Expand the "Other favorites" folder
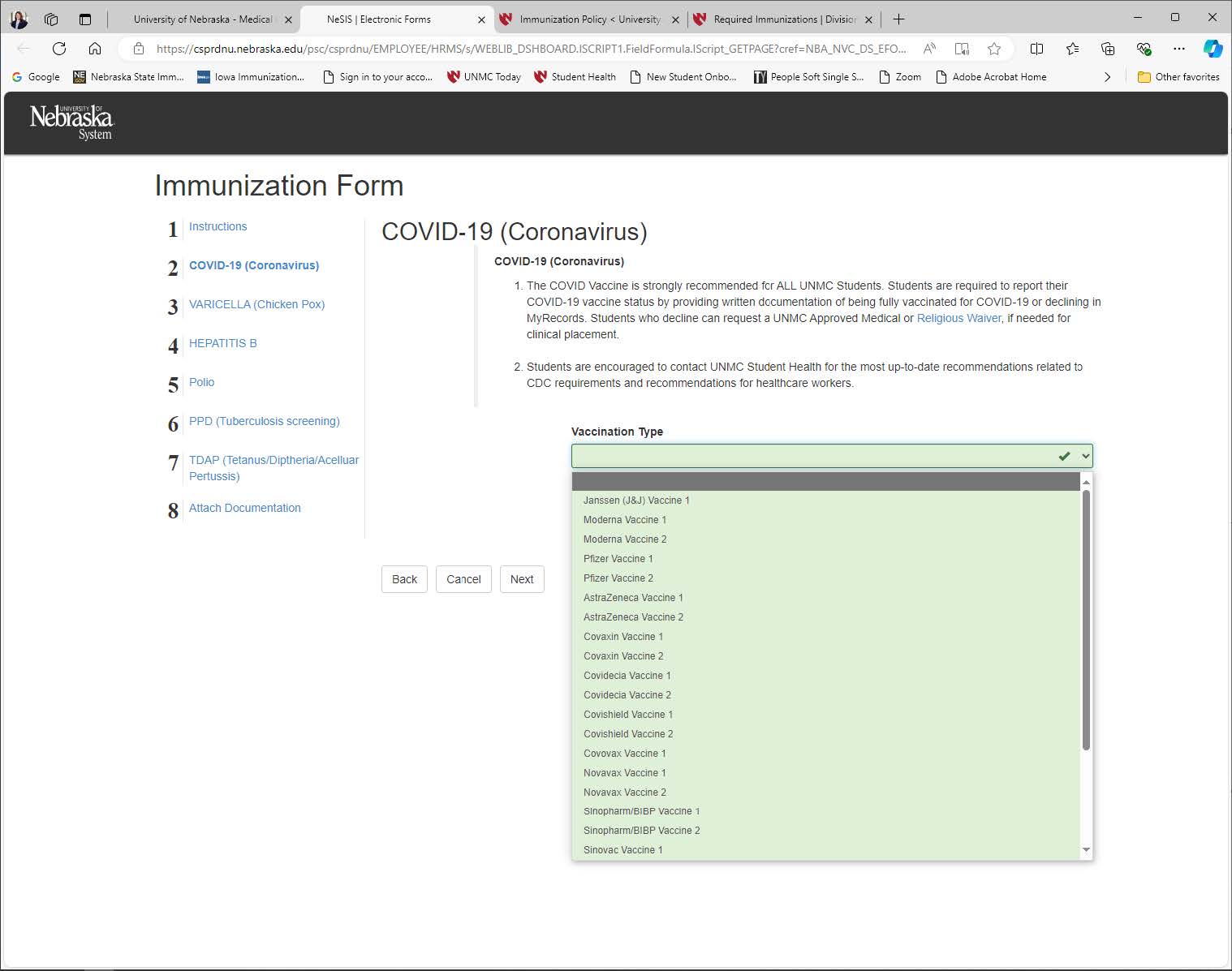The width and height of the screenshot is (1232, 971). (x=1178, y=76)
